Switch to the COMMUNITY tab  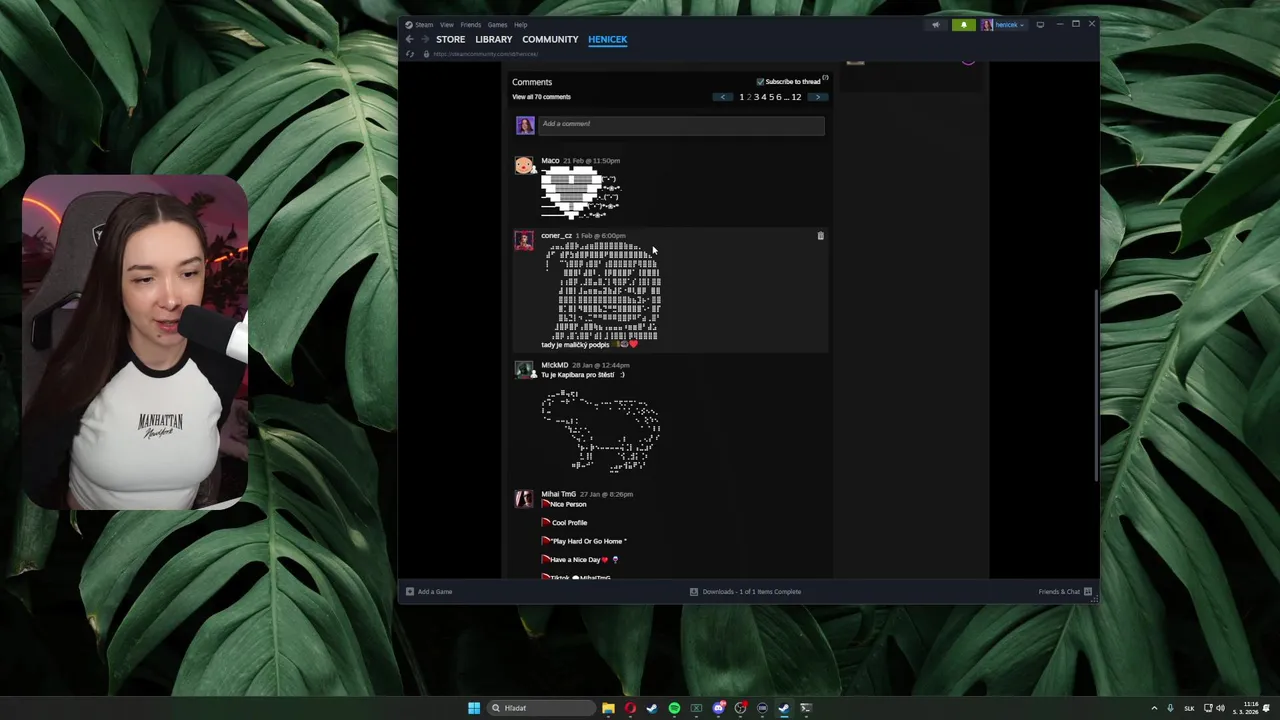pyautogui.click(x=550, y=39)
